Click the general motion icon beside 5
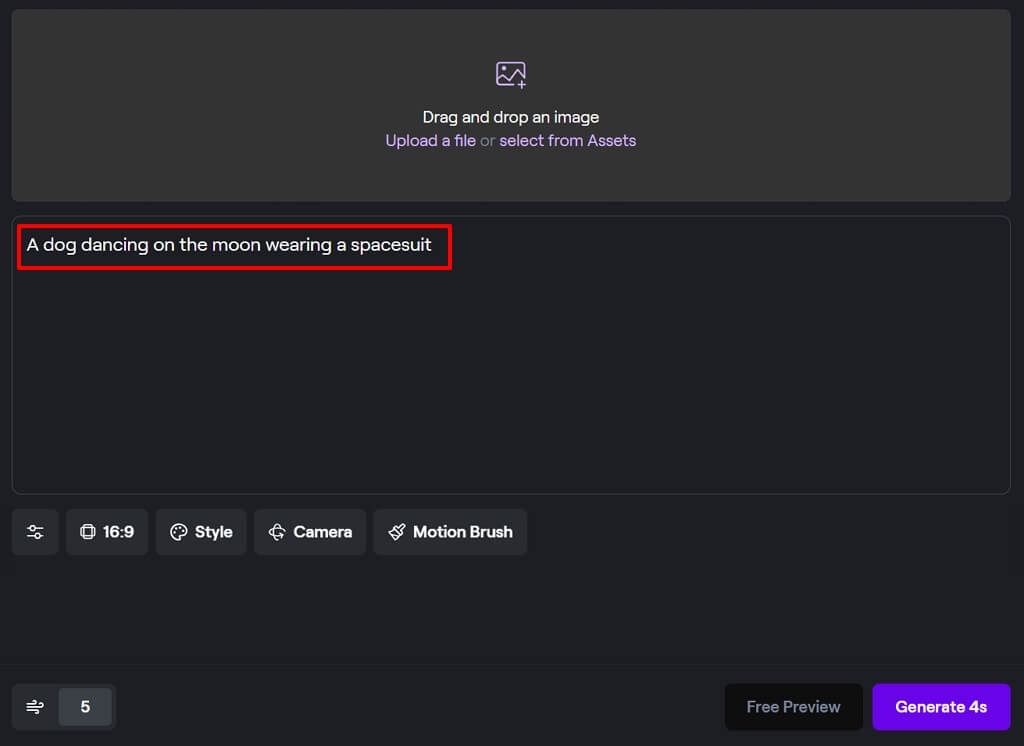This screenshot has width=1024, height=746. 35,707
